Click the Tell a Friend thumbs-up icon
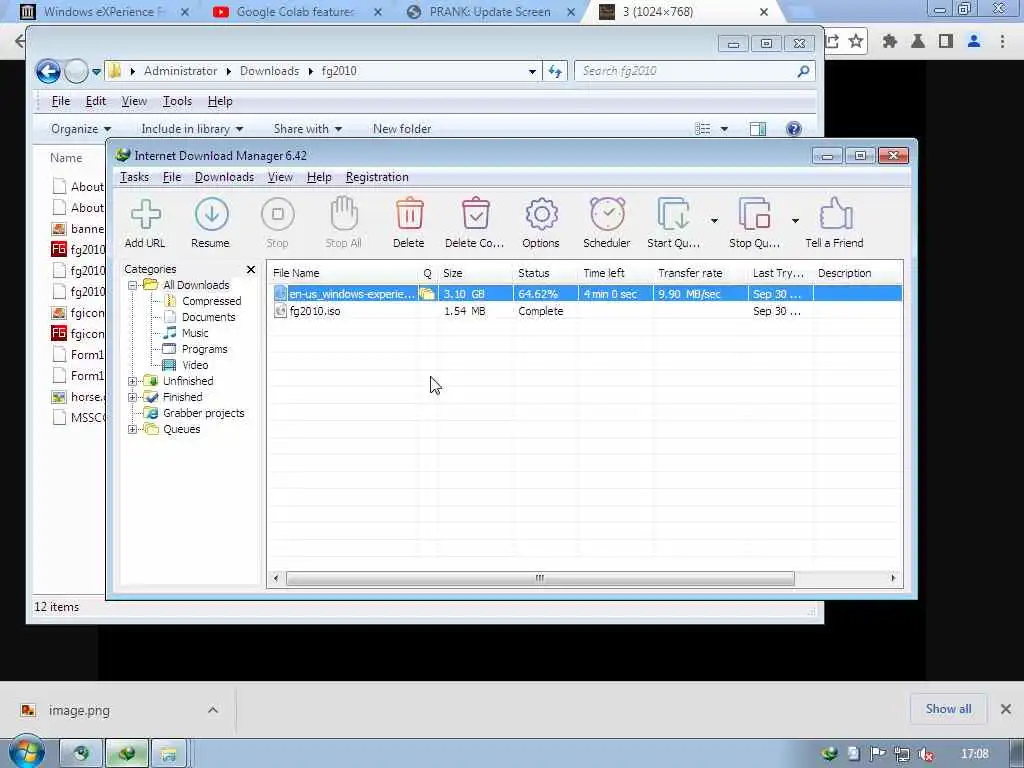 (835, 223)
